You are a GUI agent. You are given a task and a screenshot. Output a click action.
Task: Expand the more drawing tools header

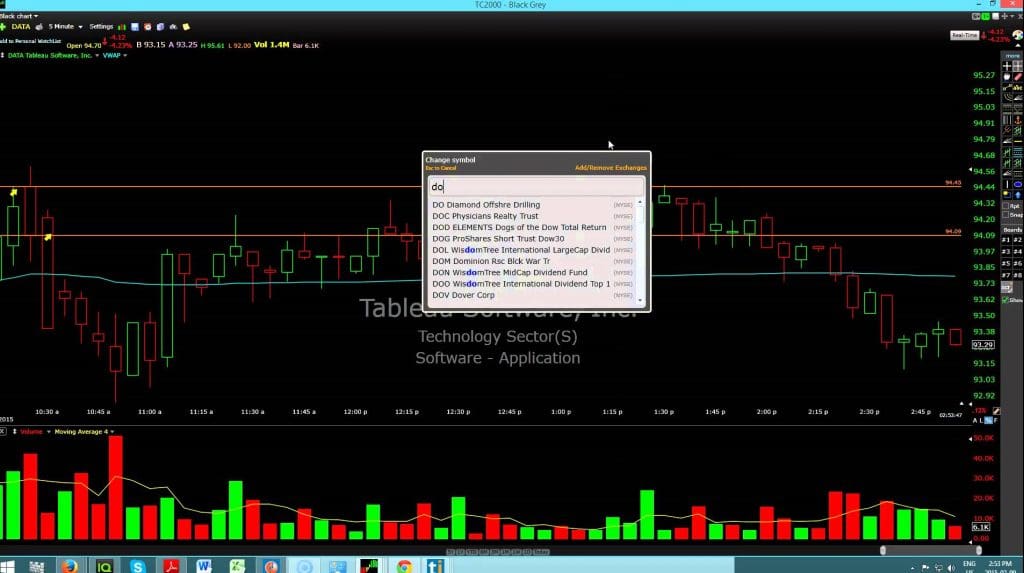(1012, 56)
